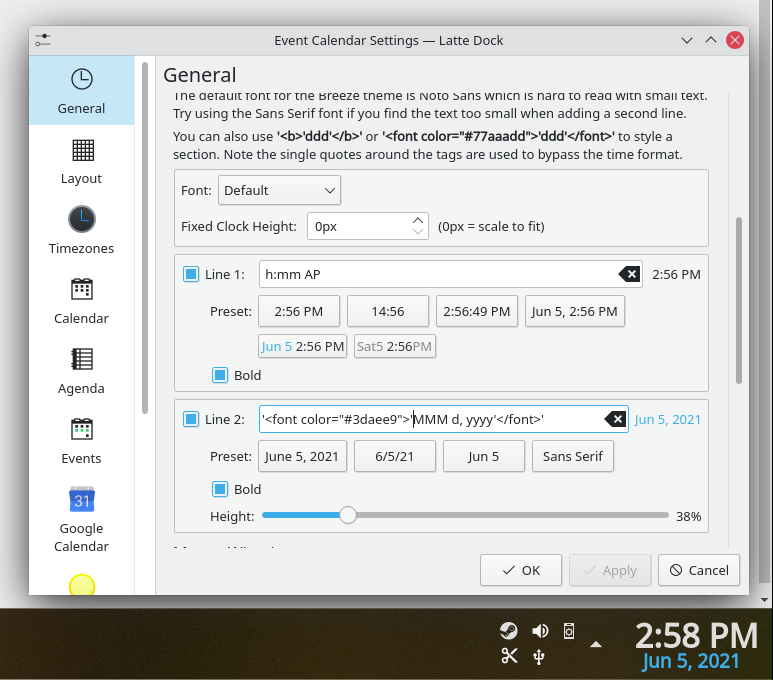Screen dimensions: 773x680
Task: Clear the Line 1 format field
Action: coord(629,274)
